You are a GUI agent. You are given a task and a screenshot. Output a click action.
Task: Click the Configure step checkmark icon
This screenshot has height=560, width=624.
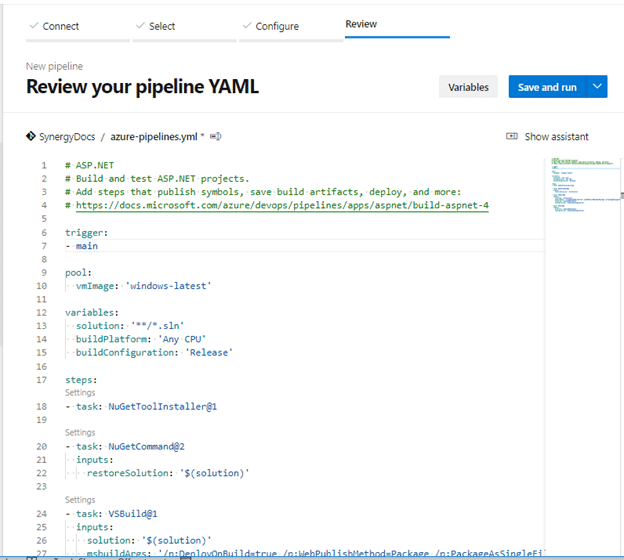coord(246,26)
